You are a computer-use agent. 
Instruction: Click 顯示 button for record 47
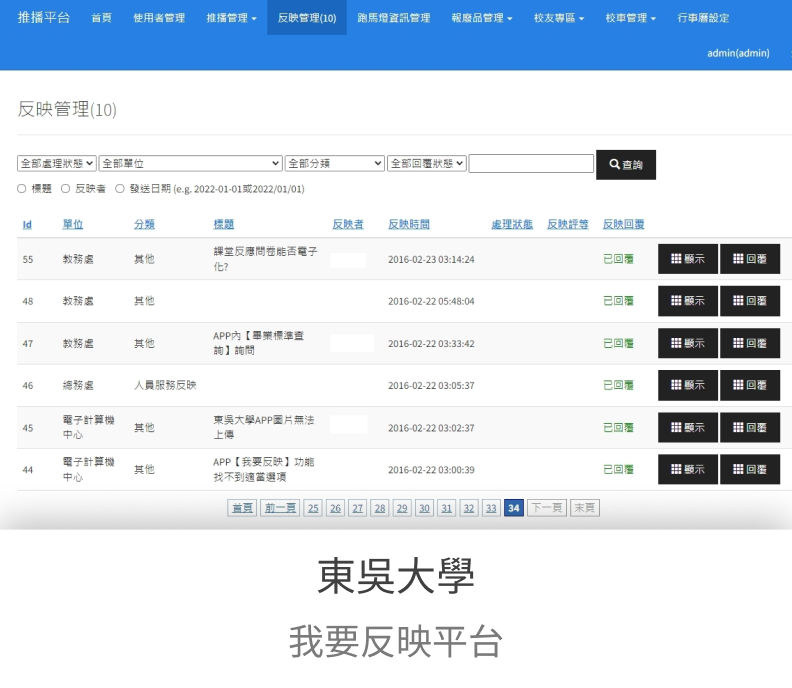point(688,343)
